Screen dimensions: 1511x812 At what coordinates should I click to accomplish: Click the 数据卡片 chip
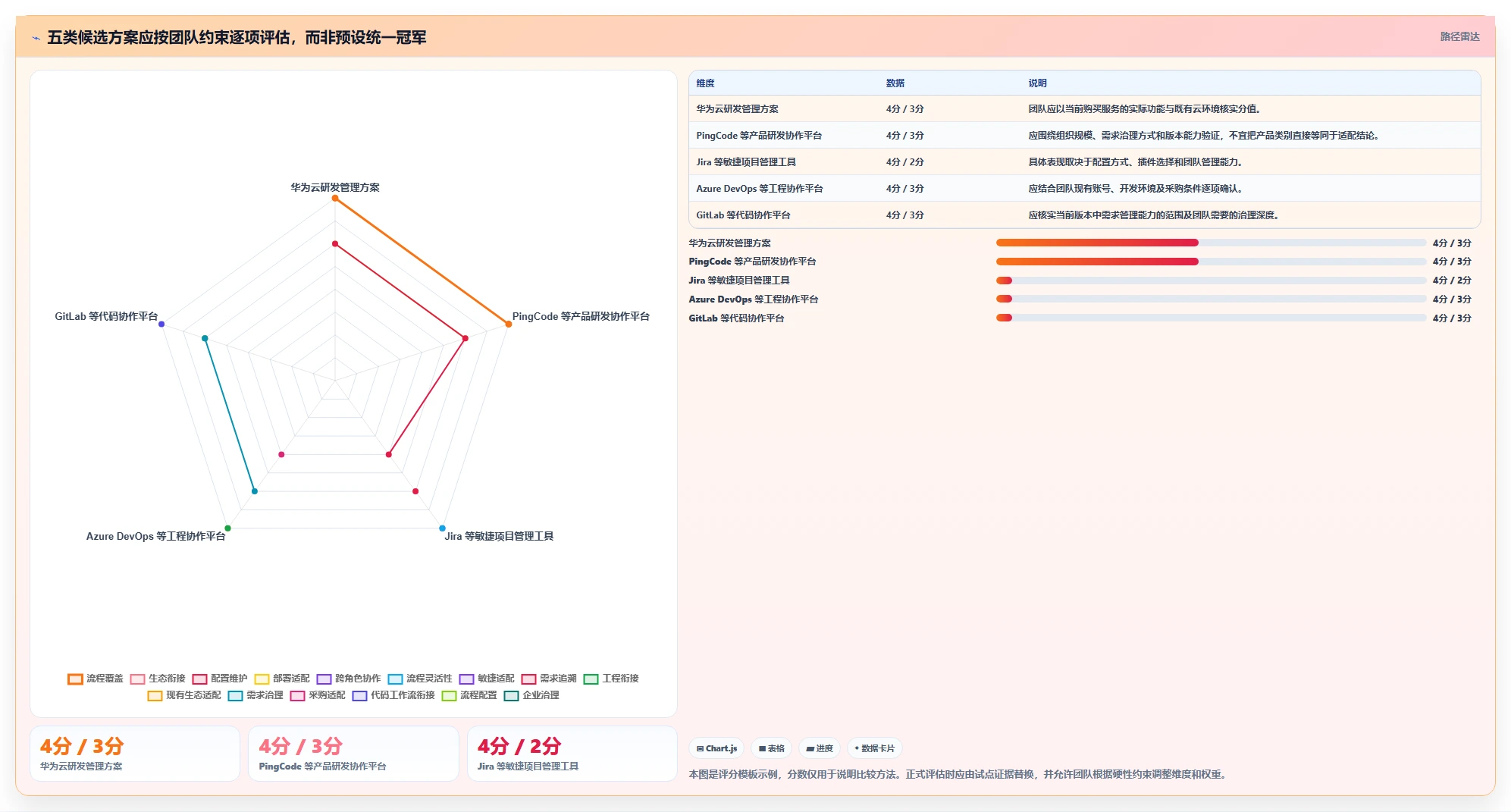tap(874, 748)
